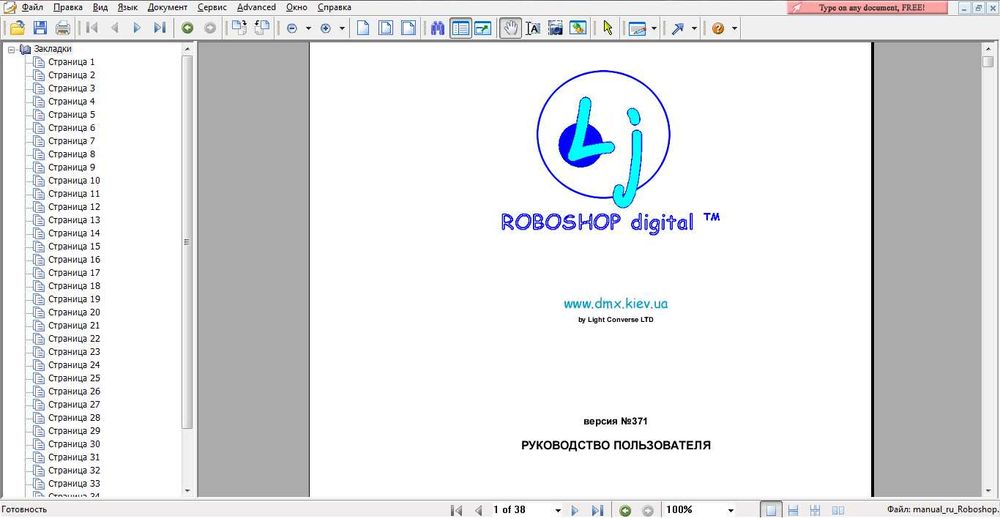The image size is (1000, 518).
Task: Click the Typewriter tool icon
Action: 578,28
